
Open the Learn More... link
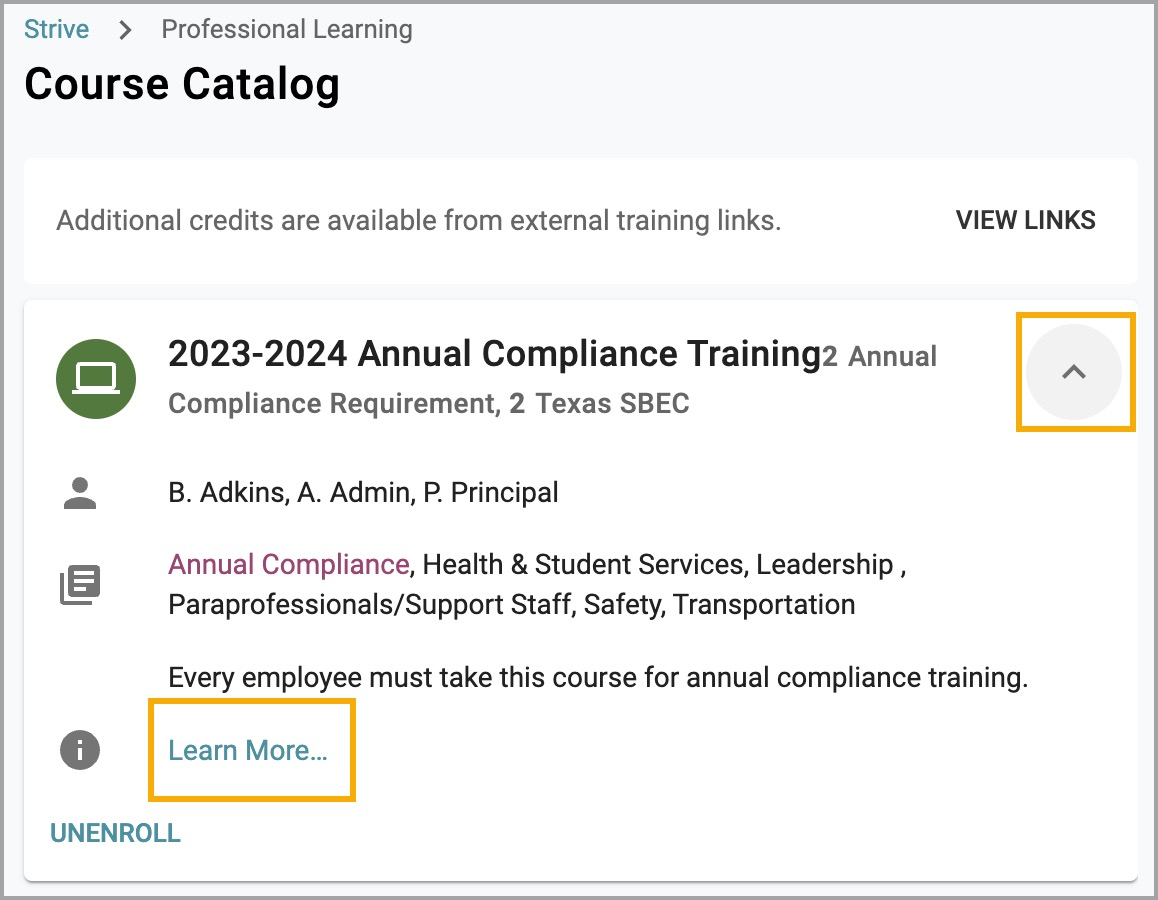tap(248, 751)
